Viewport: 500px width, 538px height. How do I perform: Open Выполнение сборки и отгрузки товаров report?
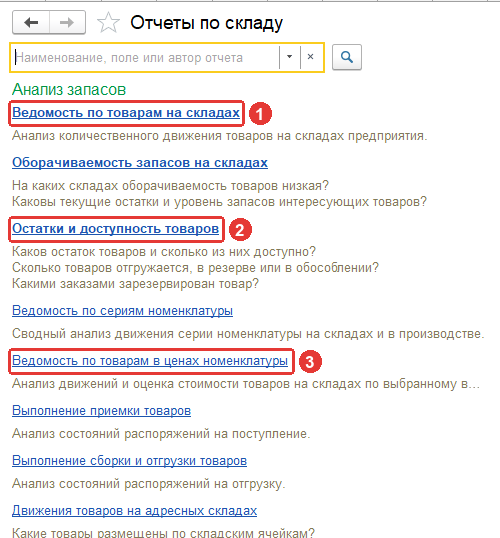[129, 460]
